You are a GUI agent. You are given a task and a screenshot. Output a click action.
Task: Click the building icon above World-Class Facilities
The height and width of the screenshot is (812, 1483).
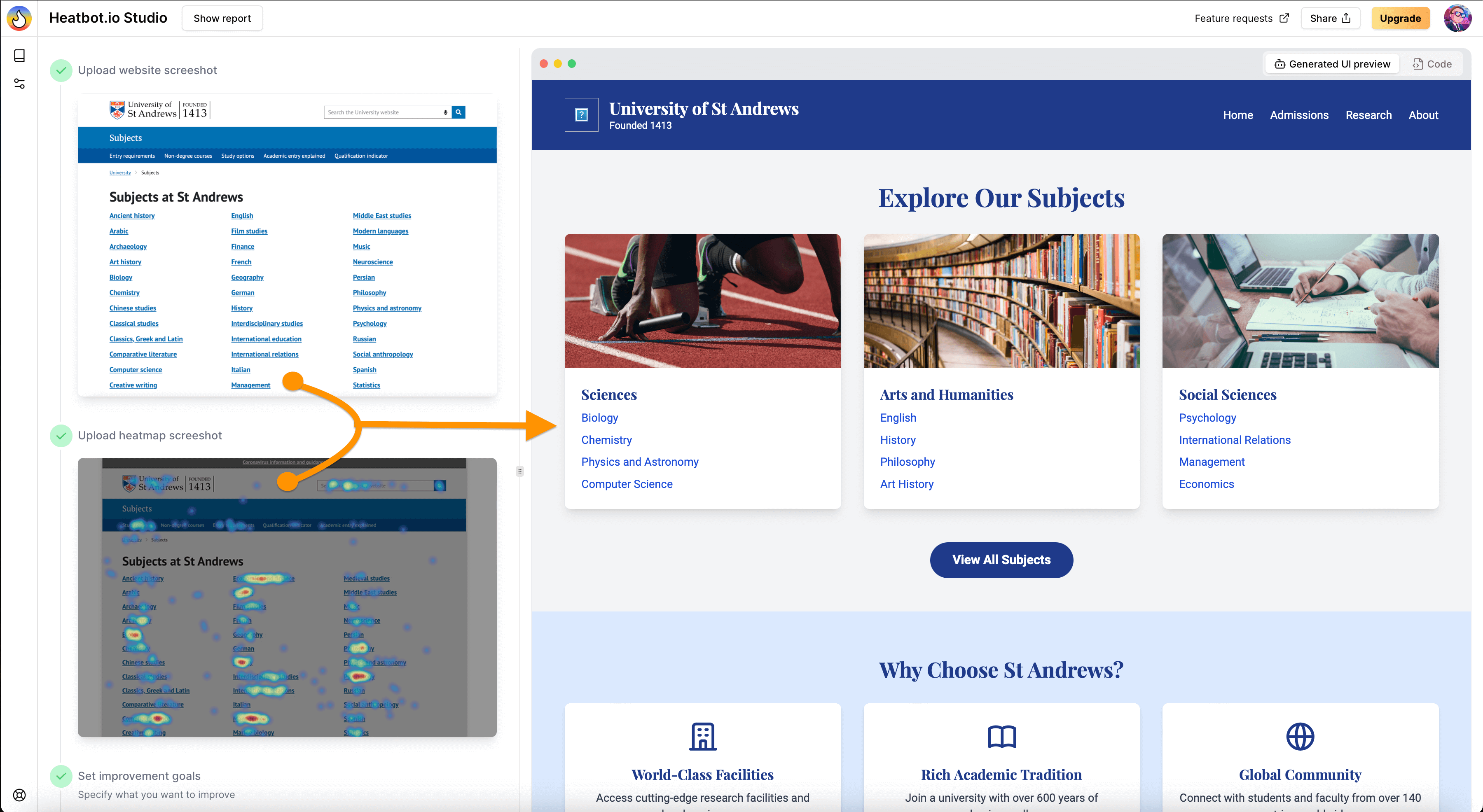coord(702,736)
